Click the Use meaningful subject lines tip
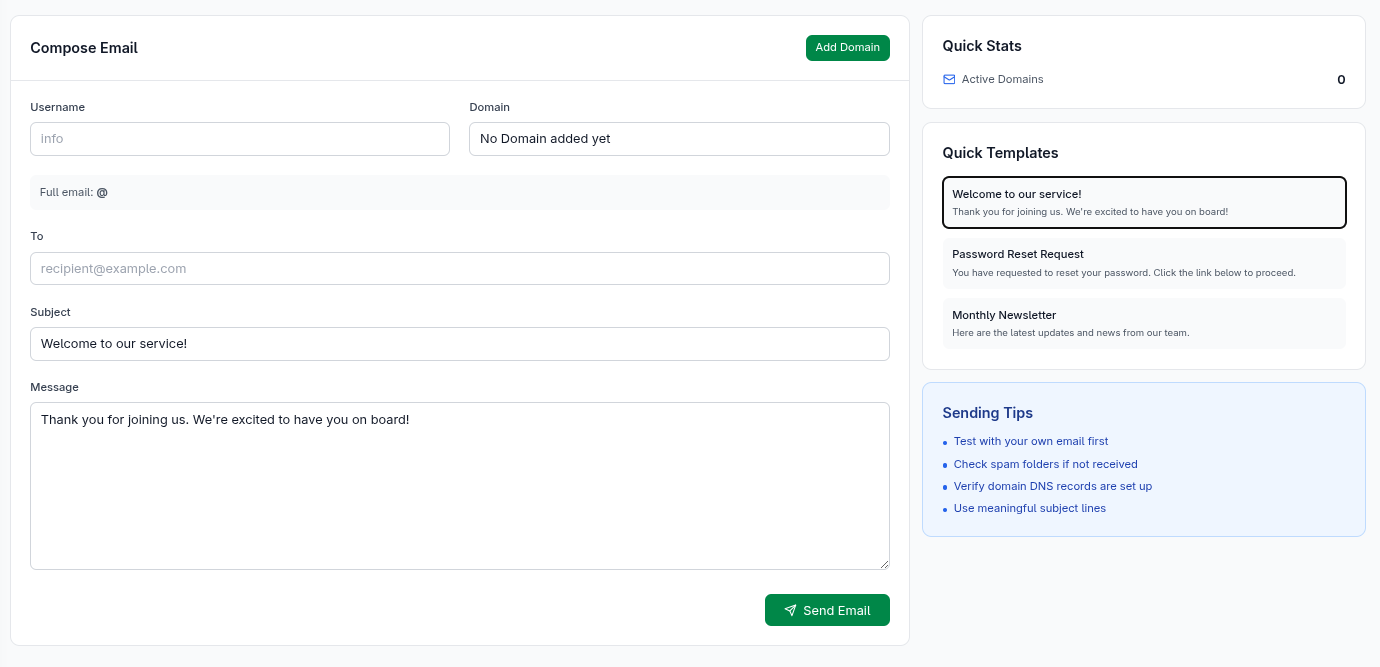This screenshot has width=1380, height=667. coord(1029,508)
